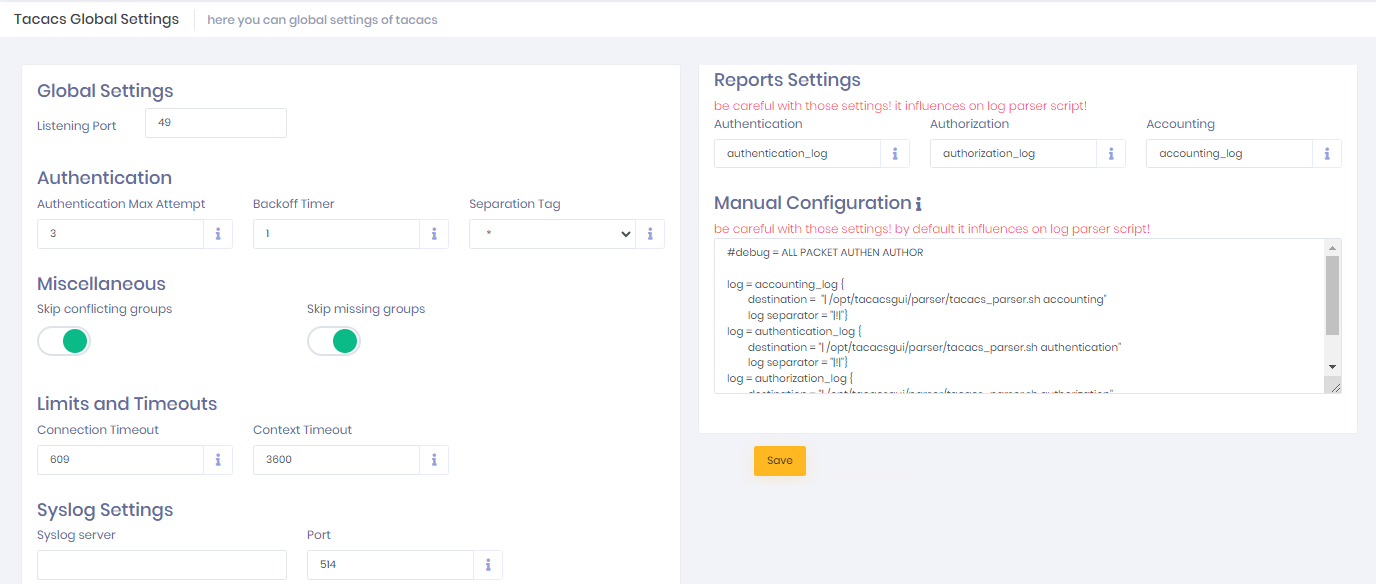Click the 'Skip conflicting groups' label
Screen dimensions: 1376x584
click(105, 309)
